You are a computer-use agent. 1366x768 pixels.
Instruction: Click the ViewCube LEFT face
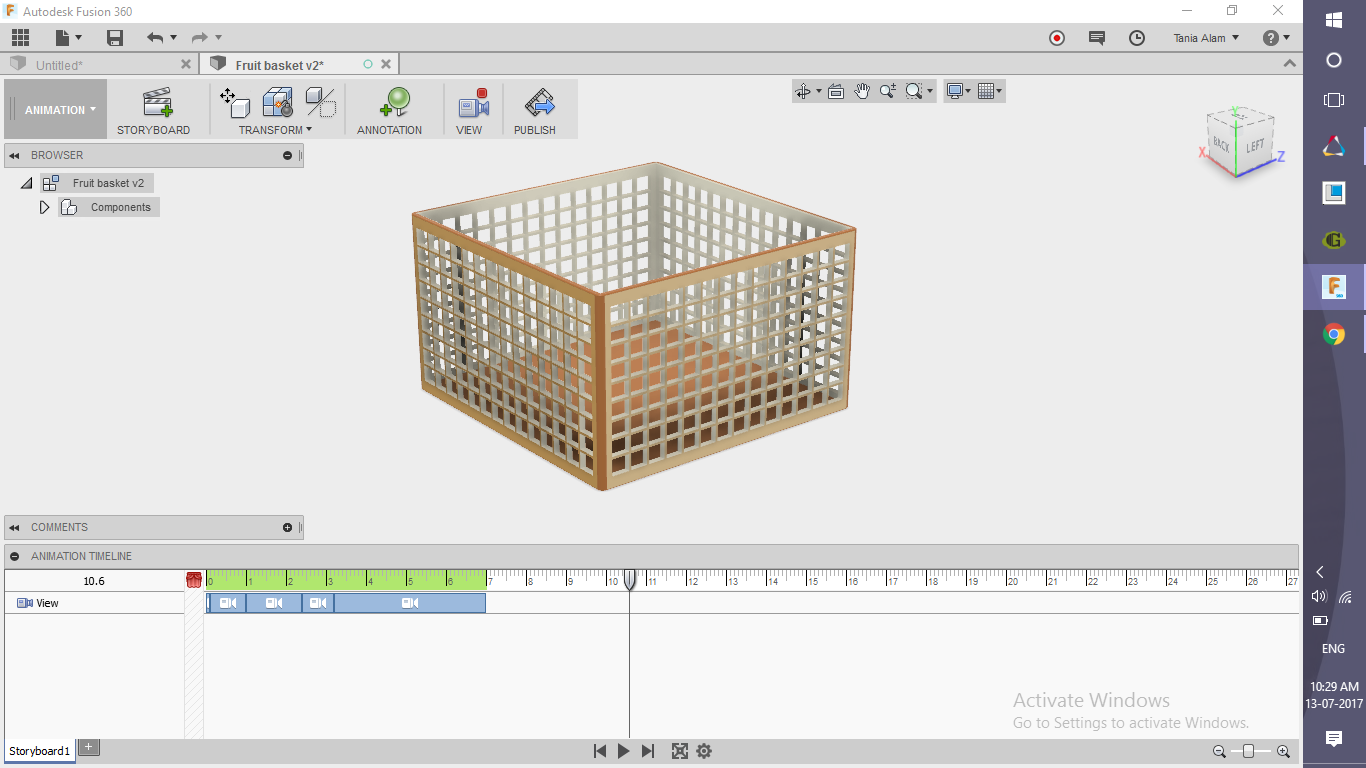point(1256,146)
